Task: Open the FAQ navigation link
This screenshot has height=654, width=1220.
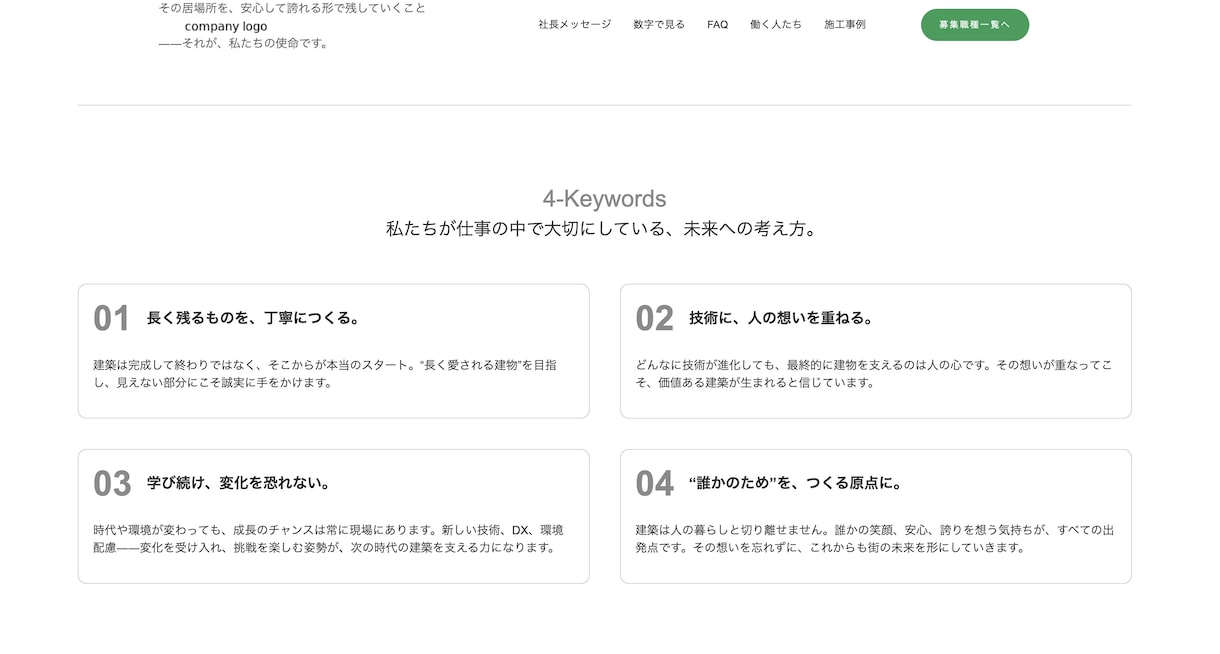Action: tap(717, 25)
